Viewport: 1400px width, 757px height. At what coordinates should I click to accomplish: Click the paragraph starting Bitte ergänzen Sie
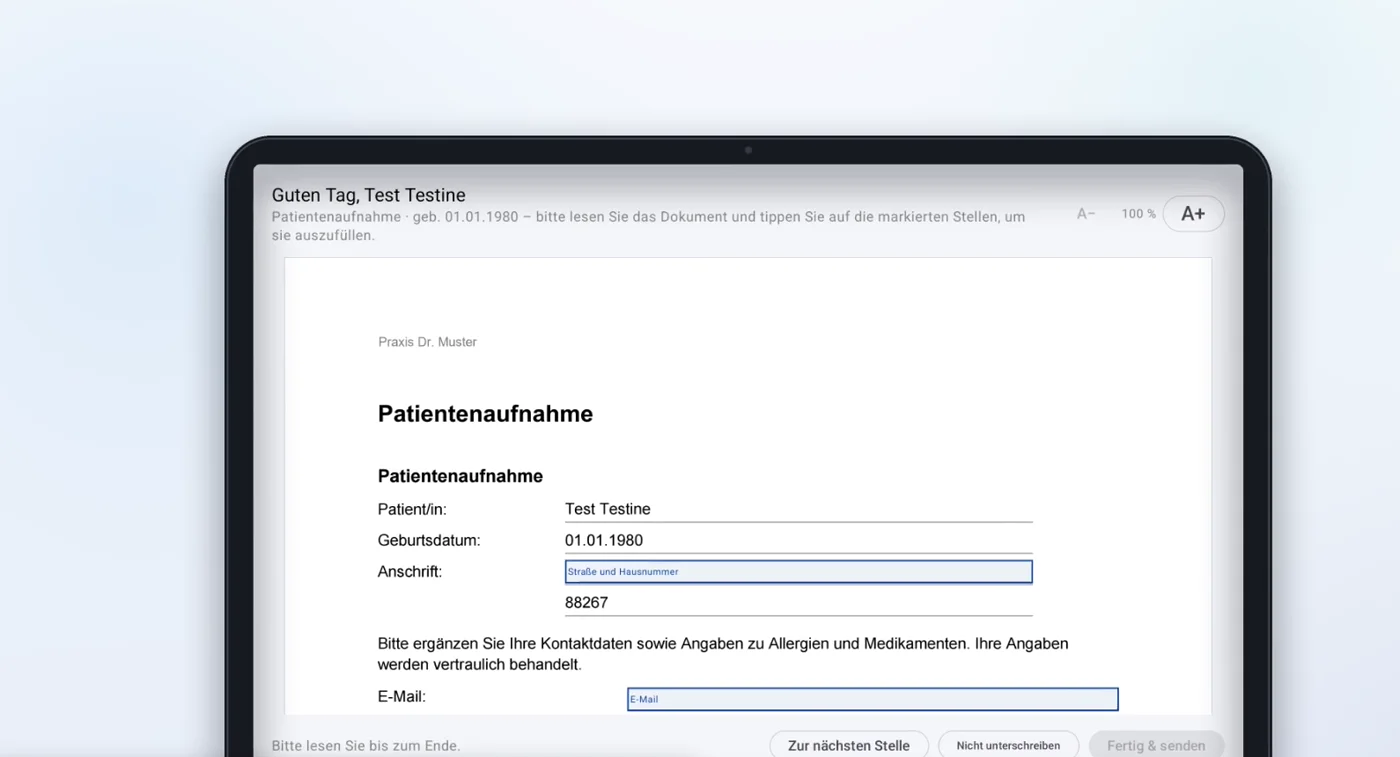723,654
